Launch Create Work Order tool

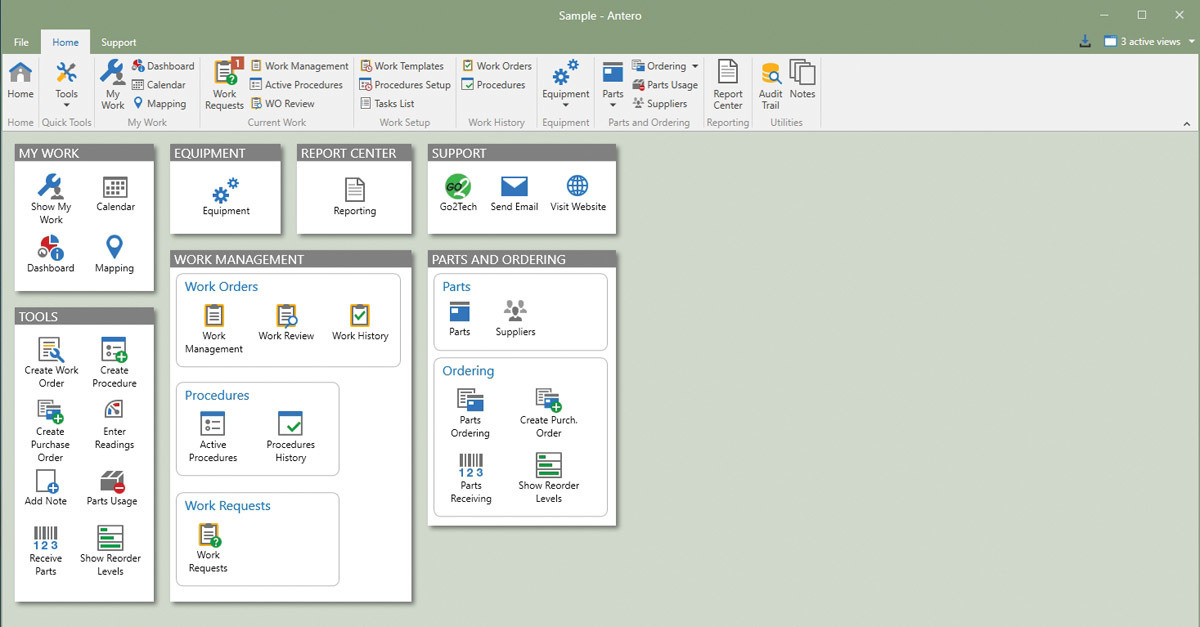click(52, 362)
